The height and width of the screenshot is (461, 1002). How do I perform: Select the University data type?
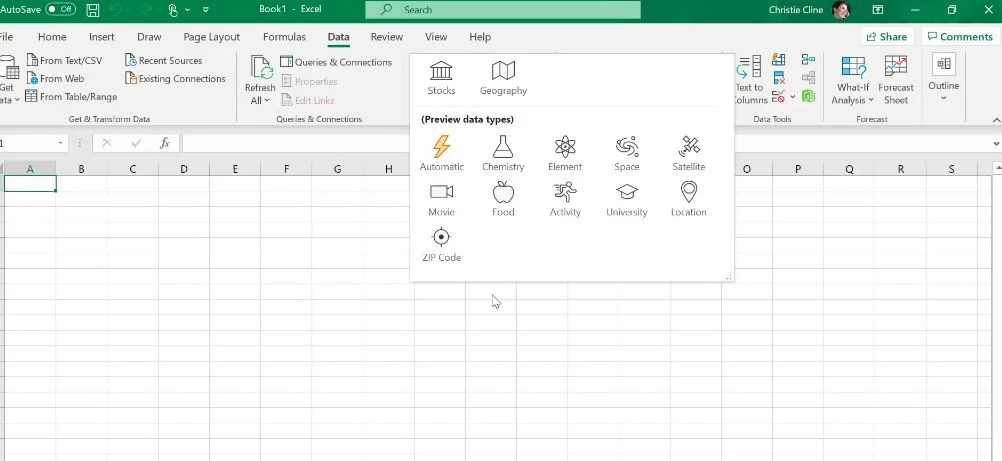[627, 198]
